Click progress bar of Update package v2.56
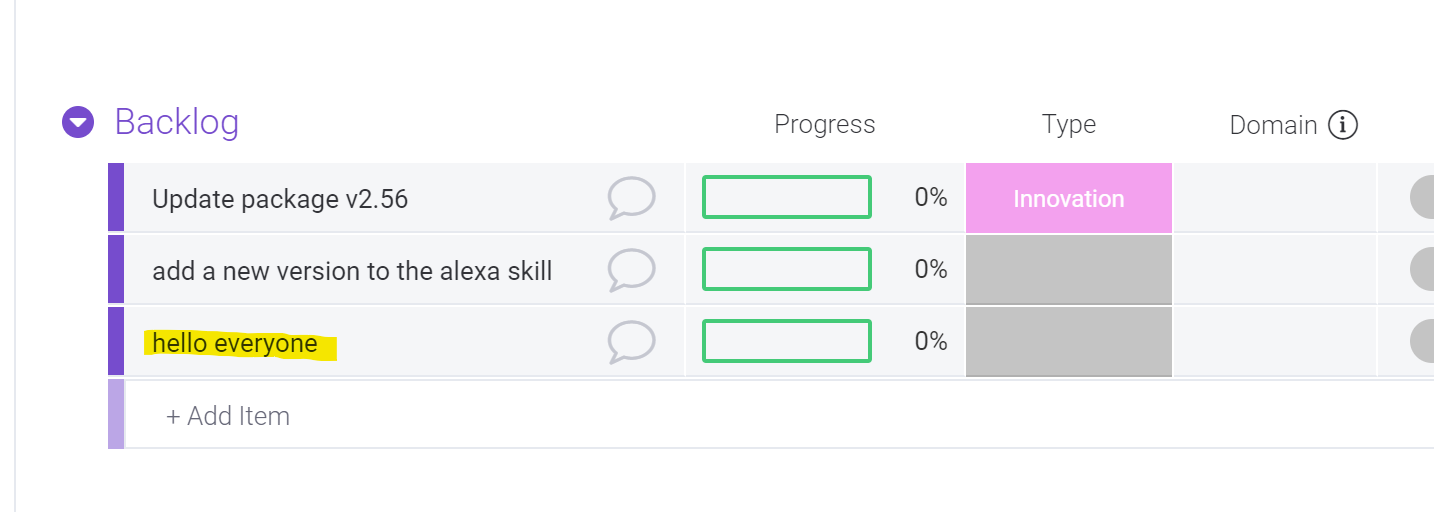This screenshot has width=1434, height=512. pos(786,197)
